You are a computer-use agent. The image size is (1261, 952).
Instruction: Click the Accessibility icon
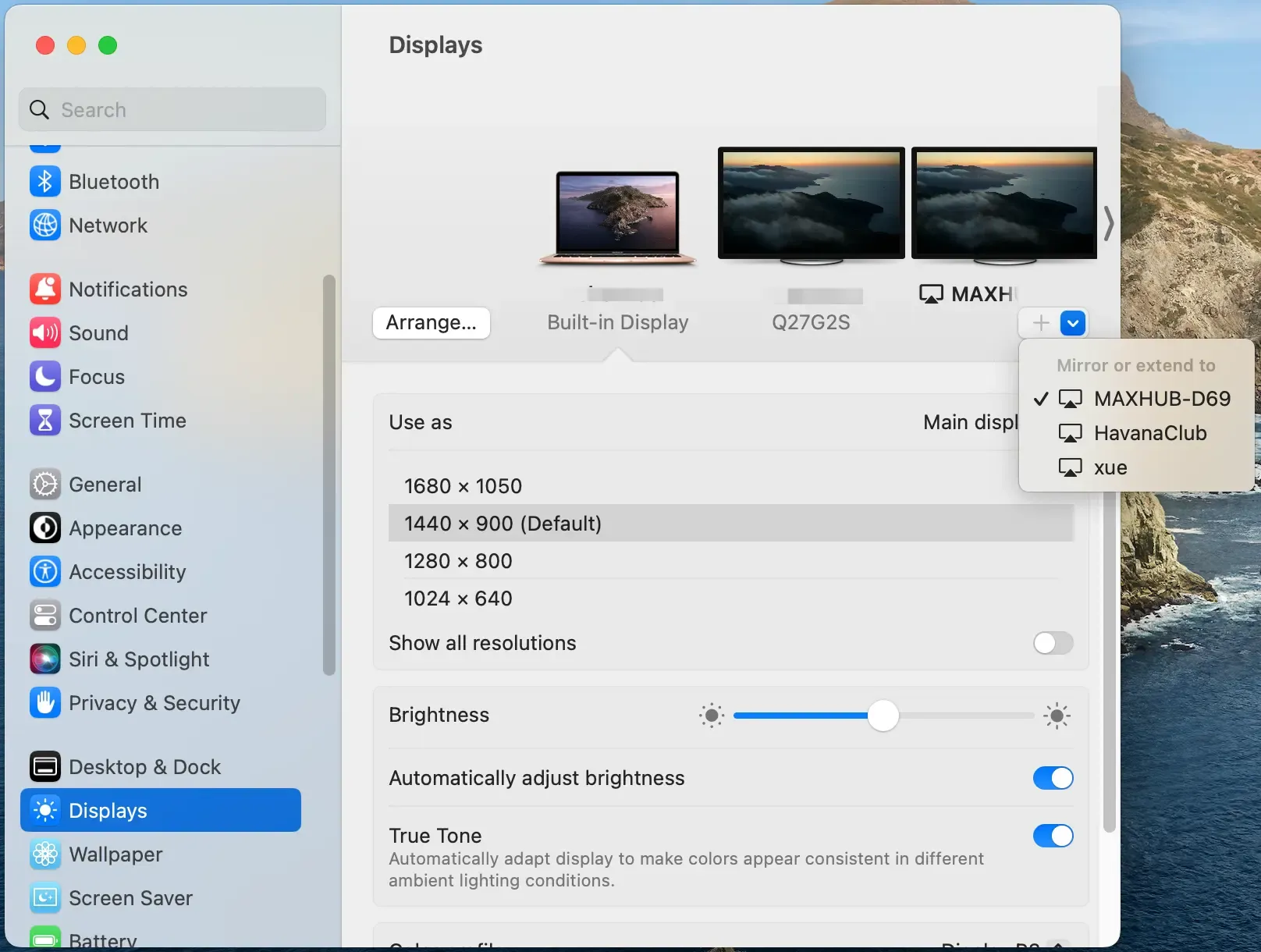pyautogui.click(x=45, y=572)
